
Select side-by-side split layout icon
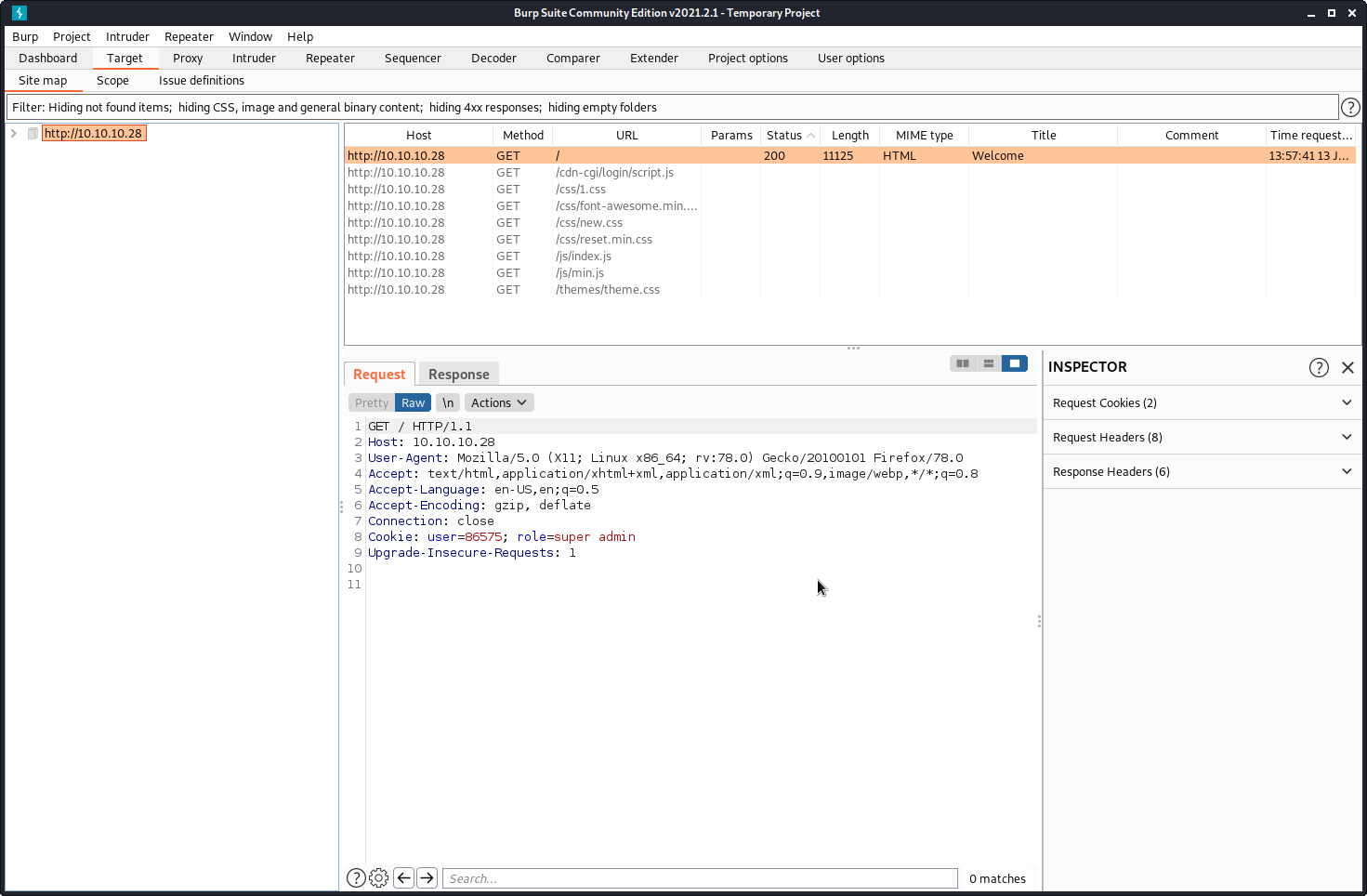tap(963, 363)
